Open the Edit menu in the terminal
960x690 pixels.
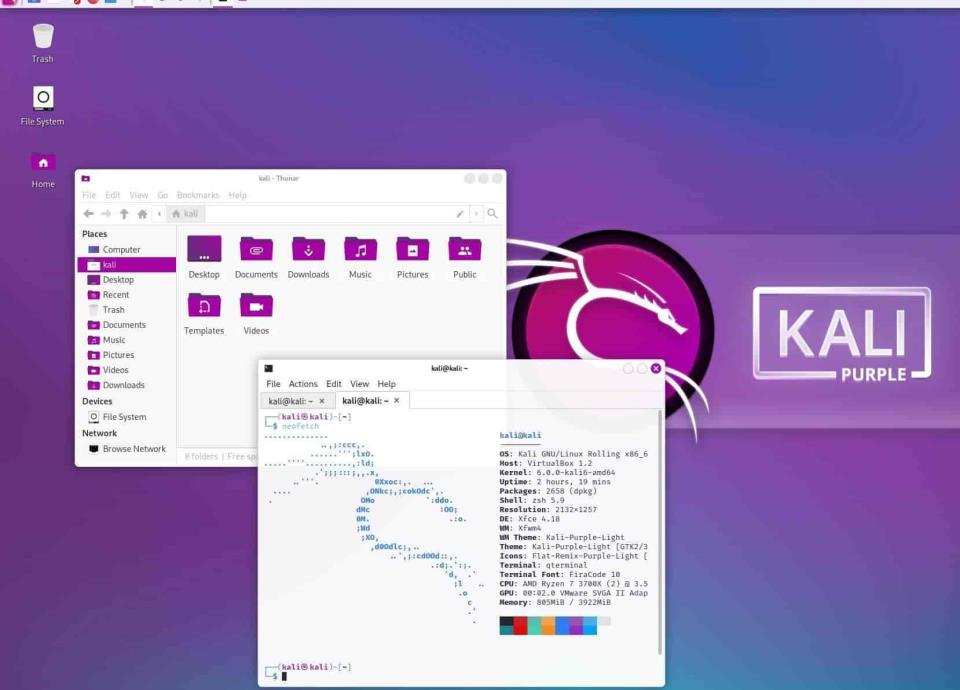334,384
